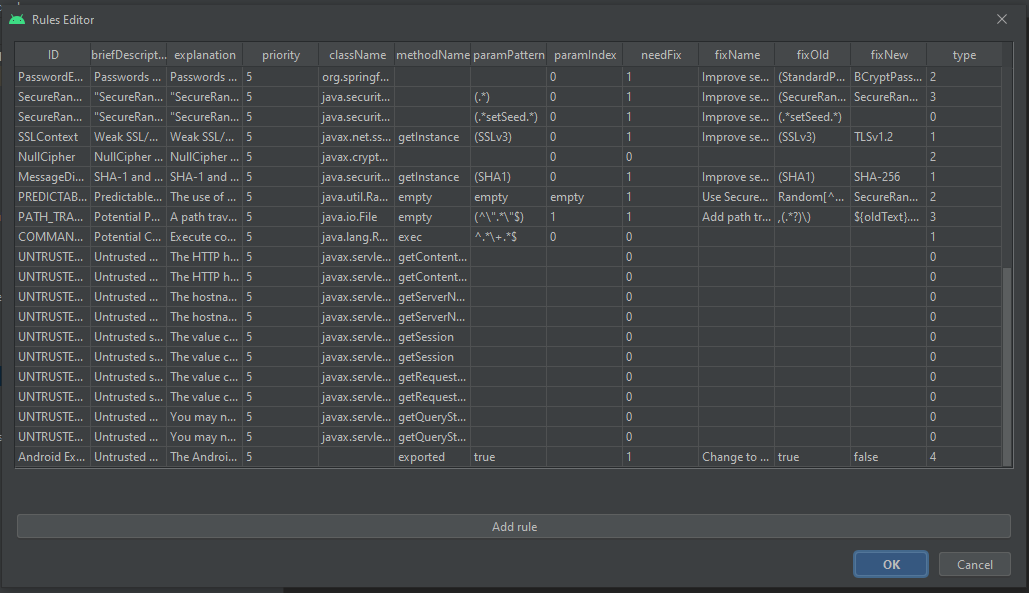Select the 'PasswordE...' ID cell
The height and width of the screenshot is (593, 1029).
click(x=53, y=77)
